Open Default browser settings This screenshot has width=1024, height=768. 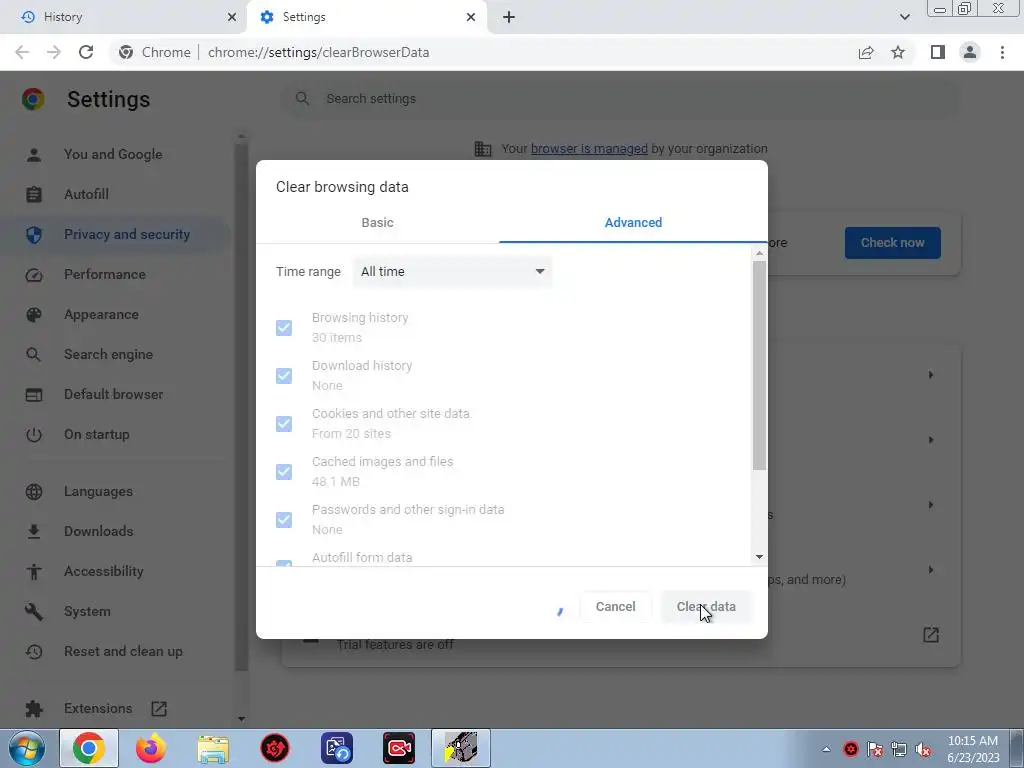click(x=114, y=394)
